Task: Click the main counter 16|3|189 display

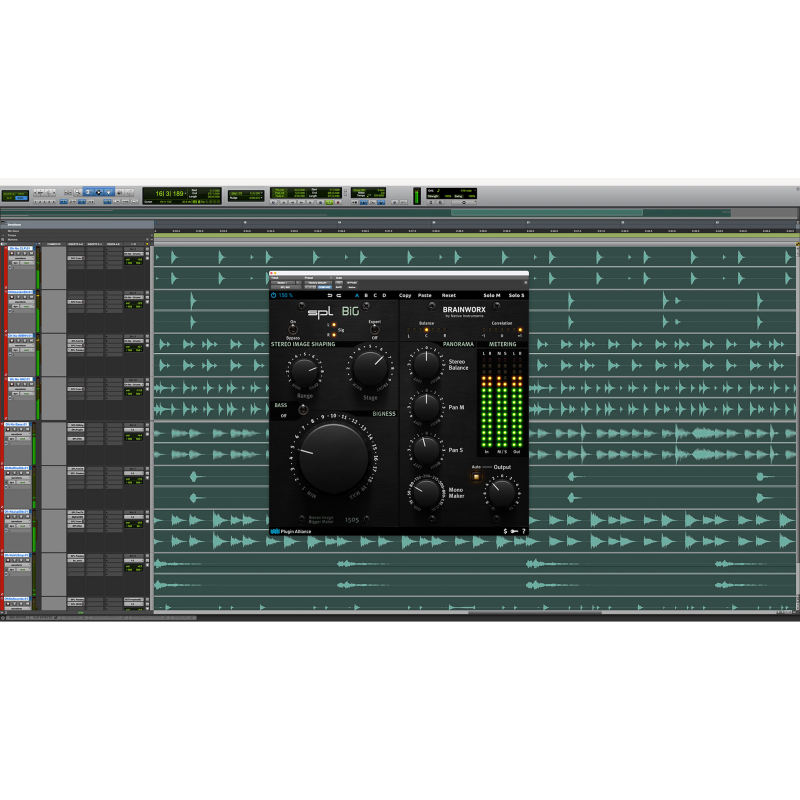Action: tap(170, 194)
